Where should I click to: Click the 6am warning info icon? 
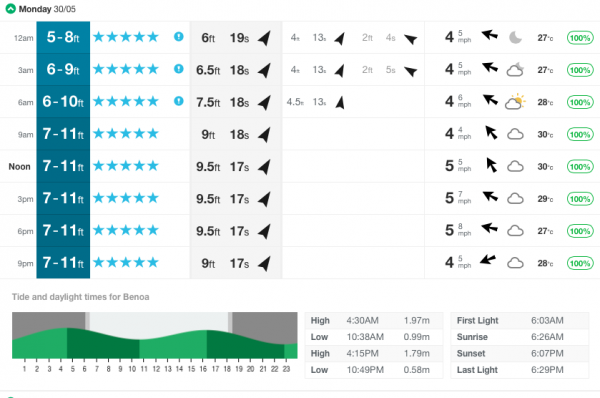(179, 101)
